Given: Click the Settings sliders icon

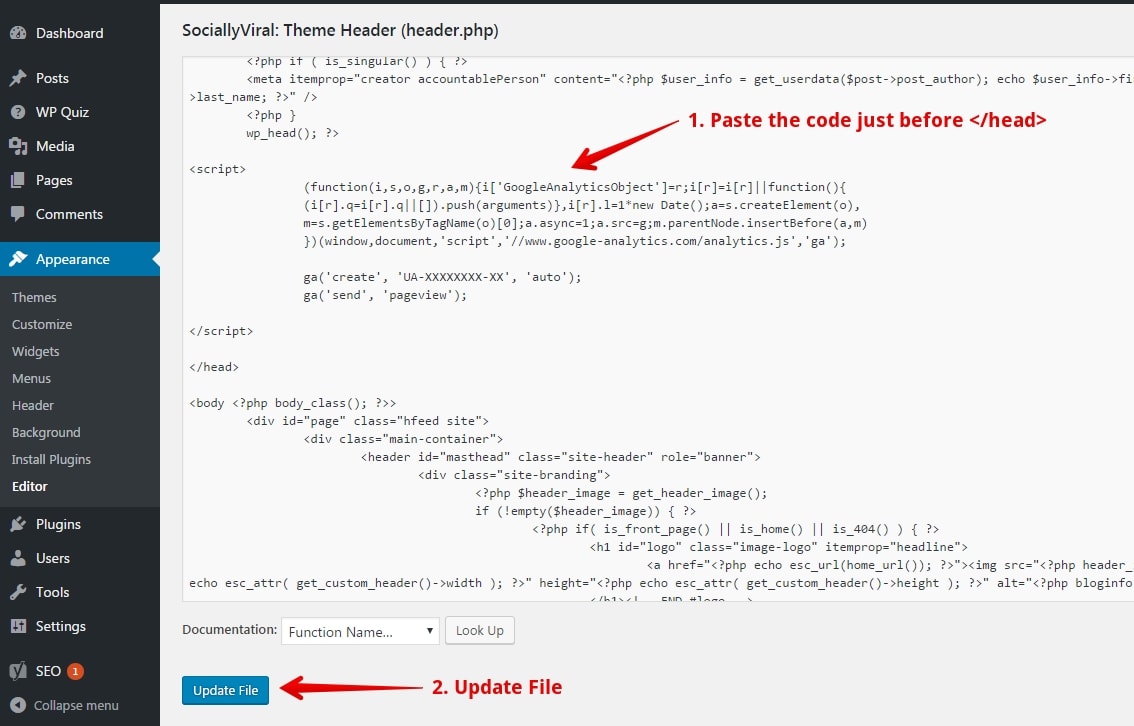Looking at the screenshot, I should [18, 626].
